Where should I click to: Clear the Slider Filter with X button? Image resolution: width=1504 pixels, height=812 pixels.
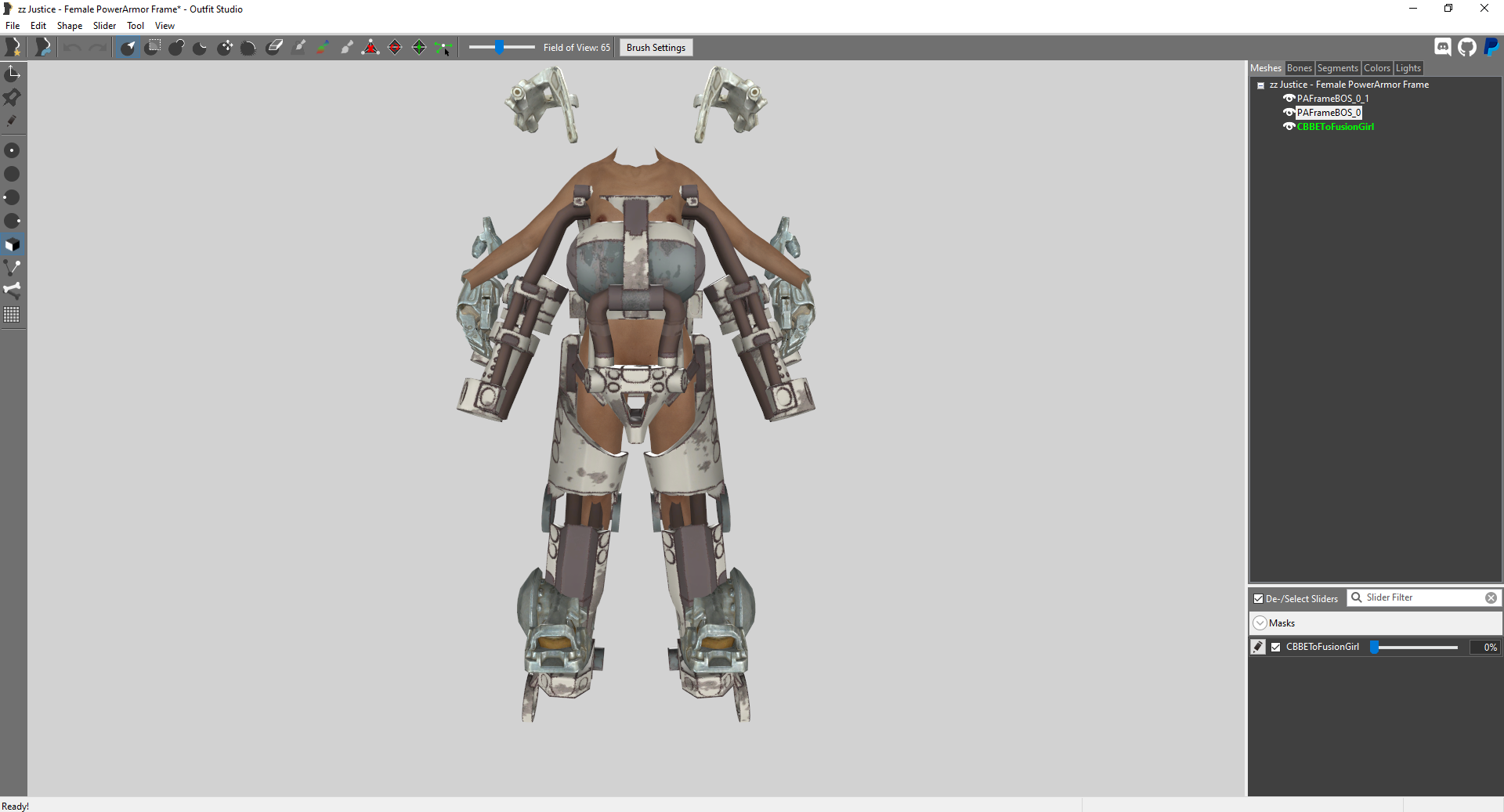[x=1491, y=598]
